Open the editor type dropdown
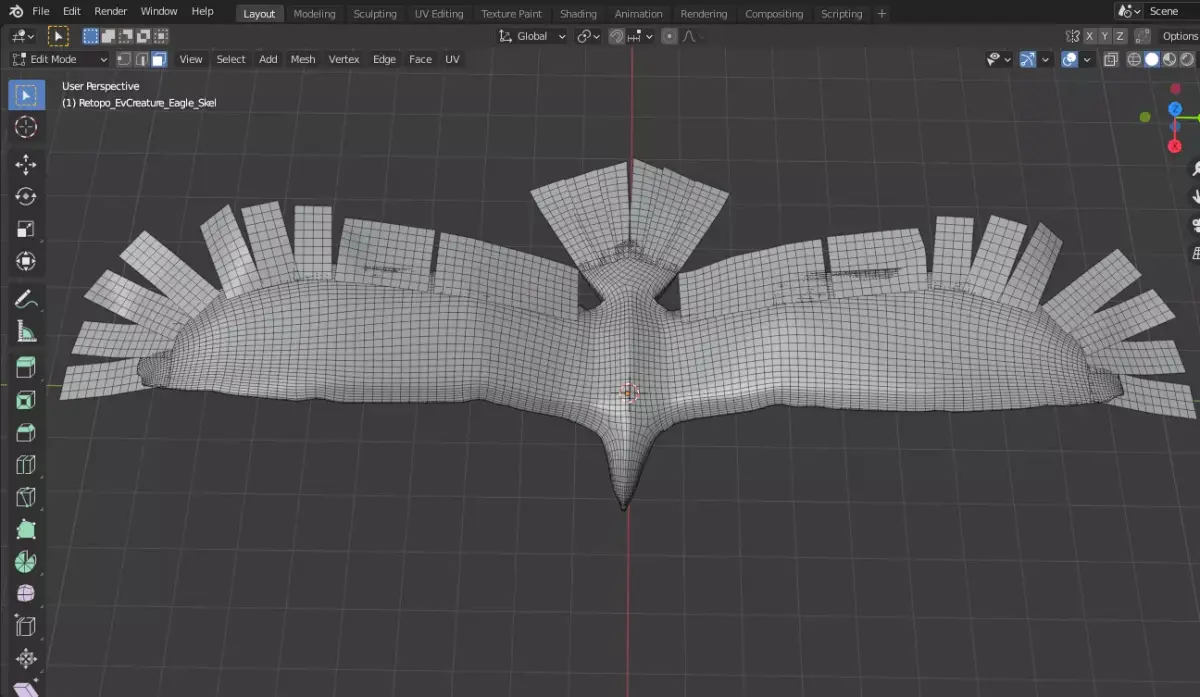The width and height of the screenshot is (1200, 697). click(24, 36)
